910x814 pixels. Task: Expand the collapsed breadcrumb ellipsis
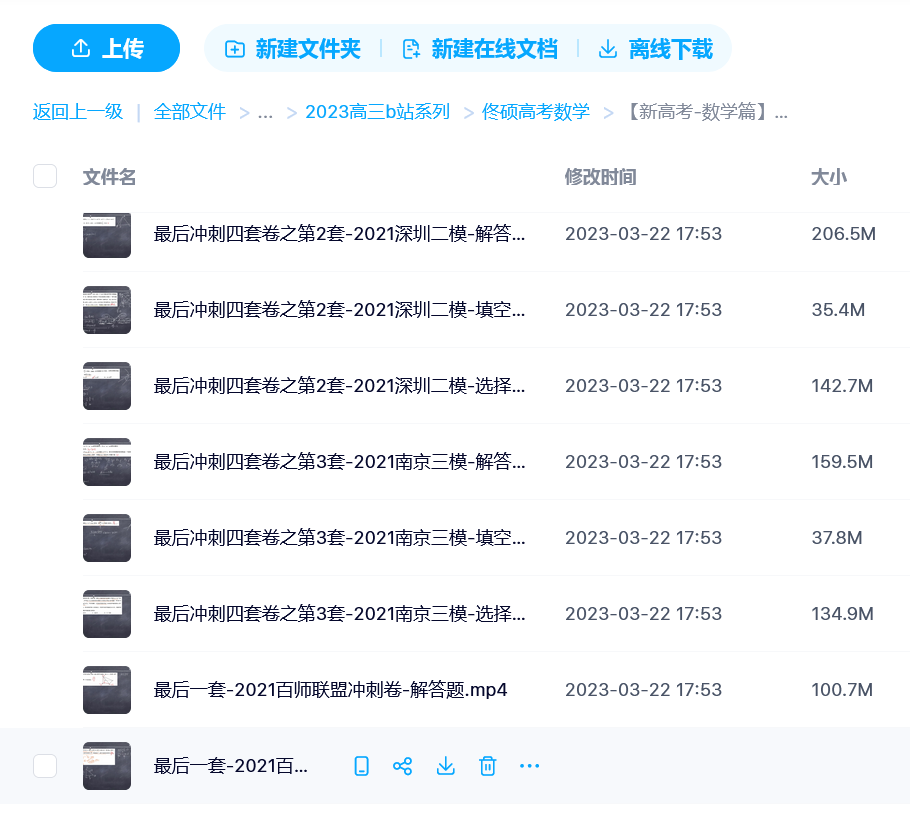point(265,112)
